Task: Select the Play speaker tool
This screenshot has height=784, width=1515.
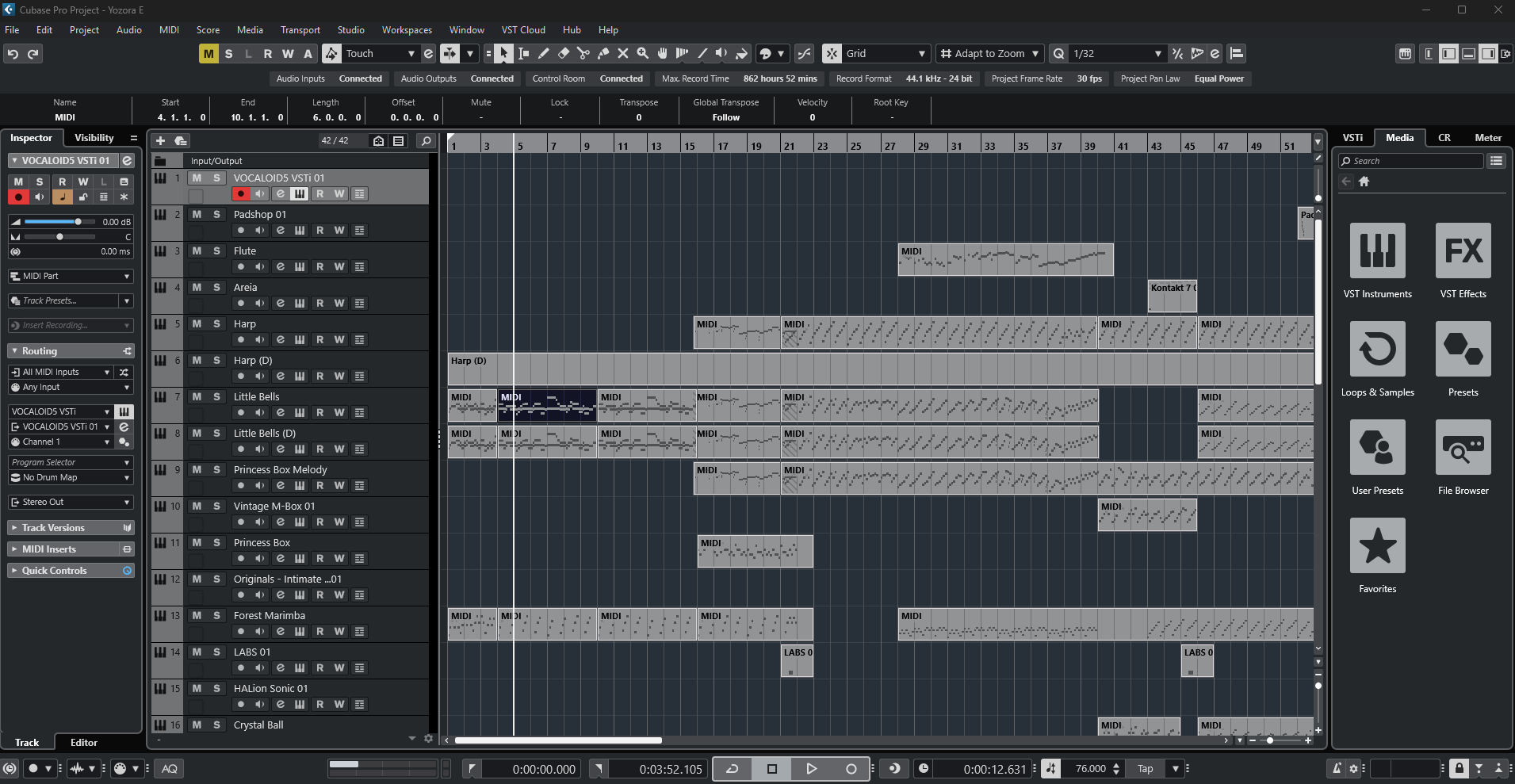Action: [x=721, y=54]
